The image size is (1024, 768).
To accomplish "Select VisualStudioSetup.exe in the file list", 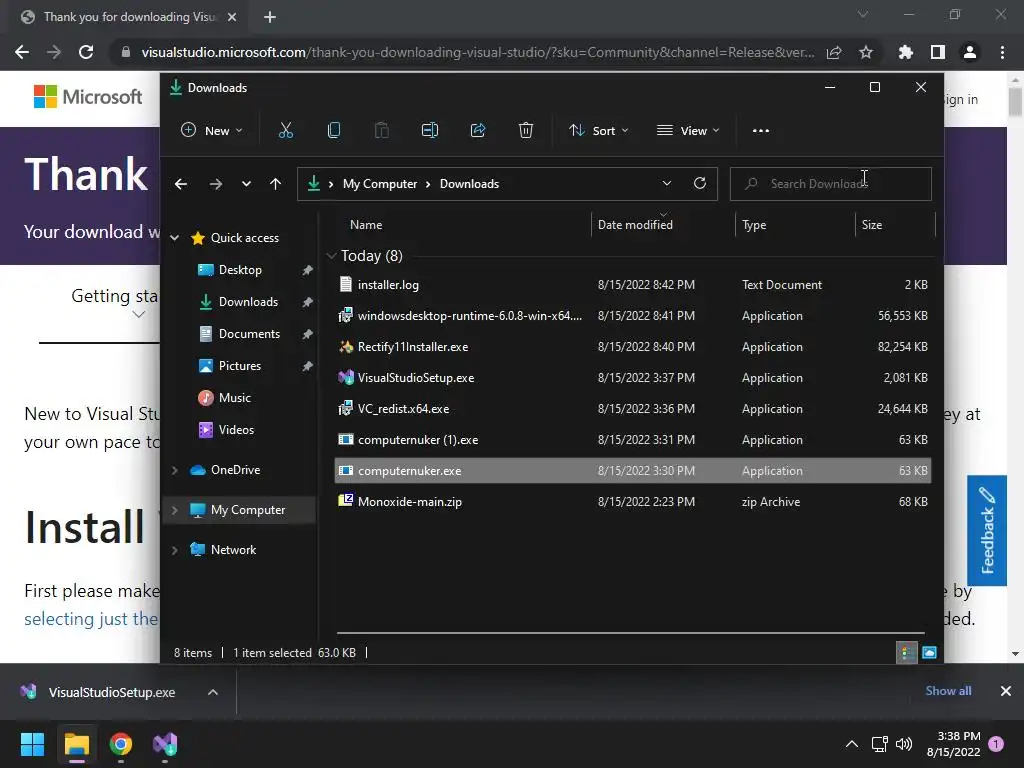I will click(632, 377).
